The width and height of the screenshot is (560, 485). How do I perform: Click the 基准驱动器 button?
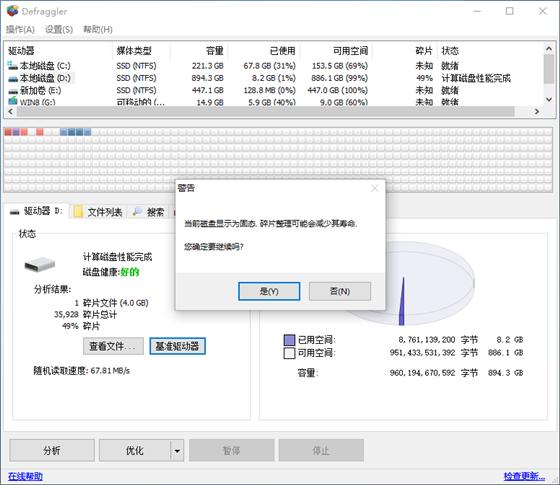click(178, 346)
